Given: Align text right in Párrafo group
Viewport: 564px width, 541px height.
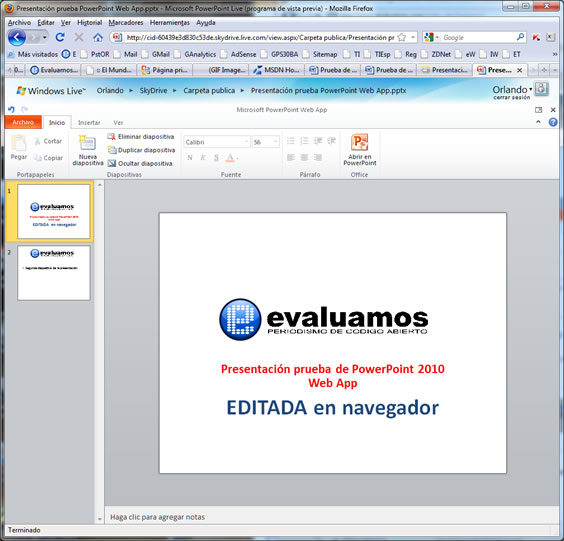Looking at the screenshot, I should [318, 157].
